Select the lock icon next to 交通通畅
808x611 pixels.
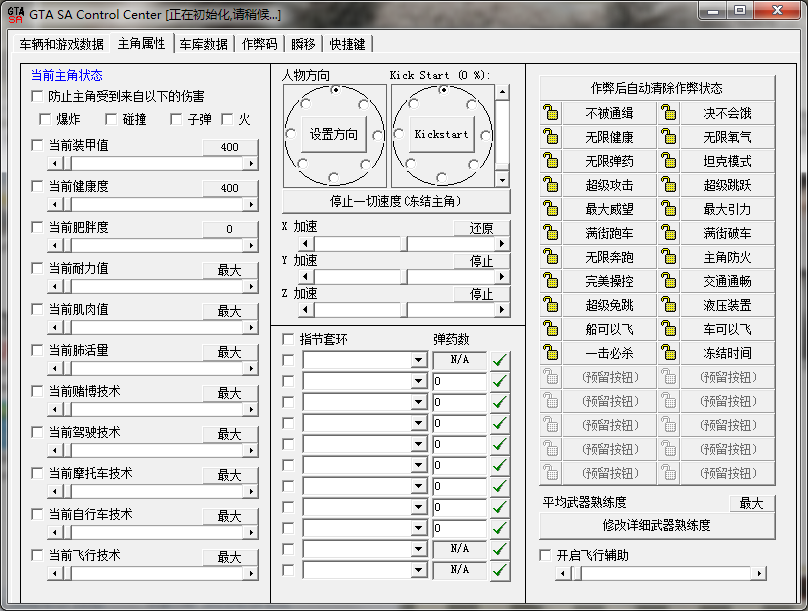(669, 281)
